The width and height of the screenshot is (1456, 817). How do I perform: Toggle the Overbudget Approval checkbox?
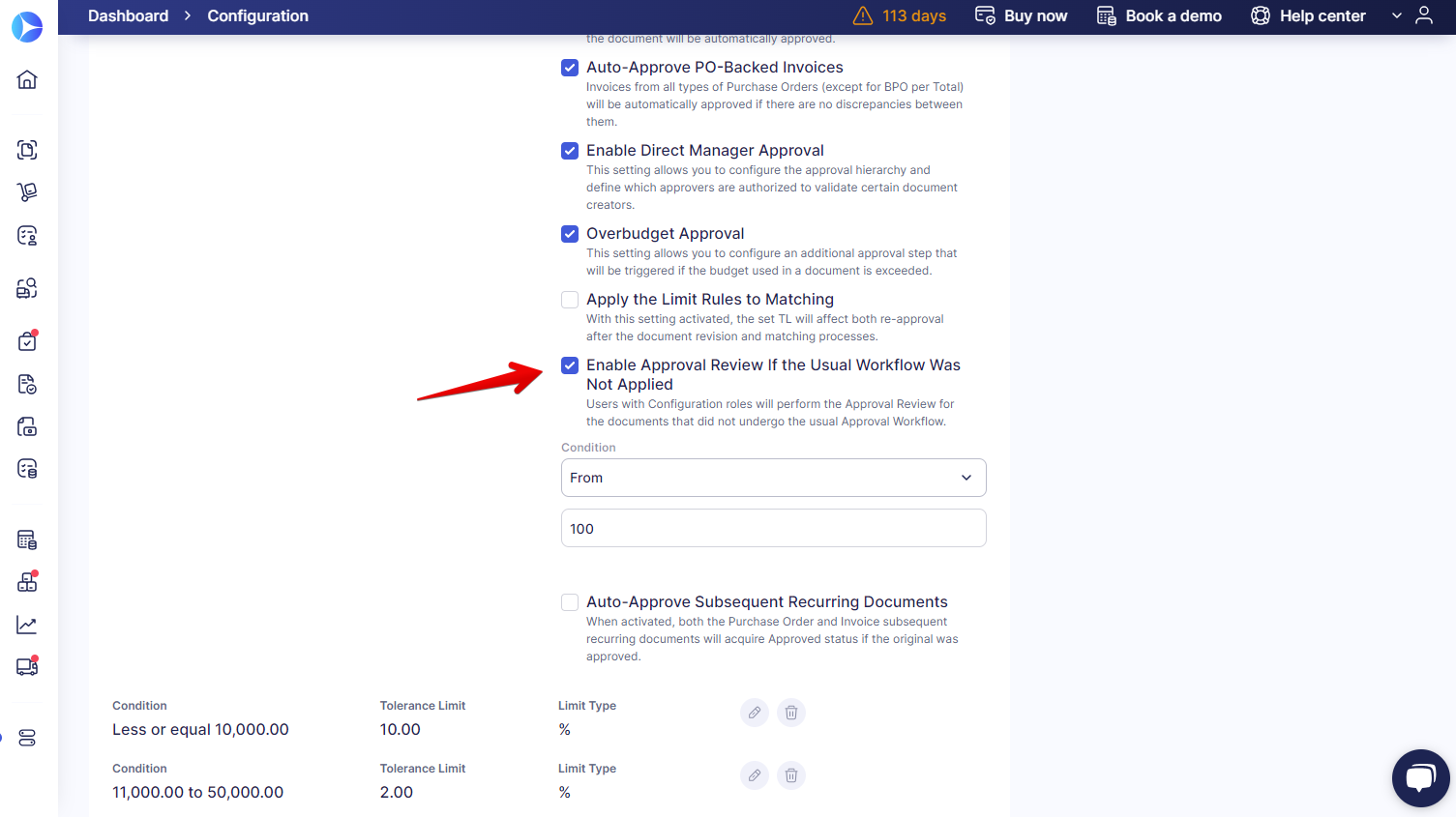(570, 234)
